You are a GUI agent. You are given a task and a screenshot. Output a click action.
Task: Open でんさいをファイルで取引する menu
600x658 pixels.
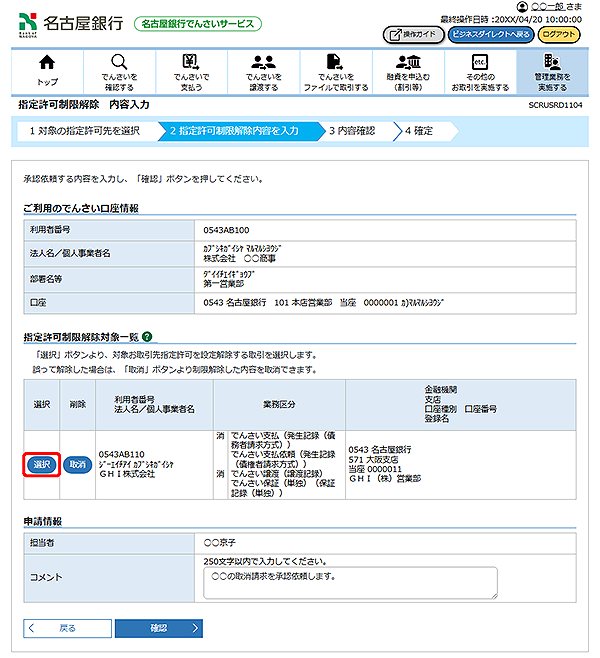point(335,70)
